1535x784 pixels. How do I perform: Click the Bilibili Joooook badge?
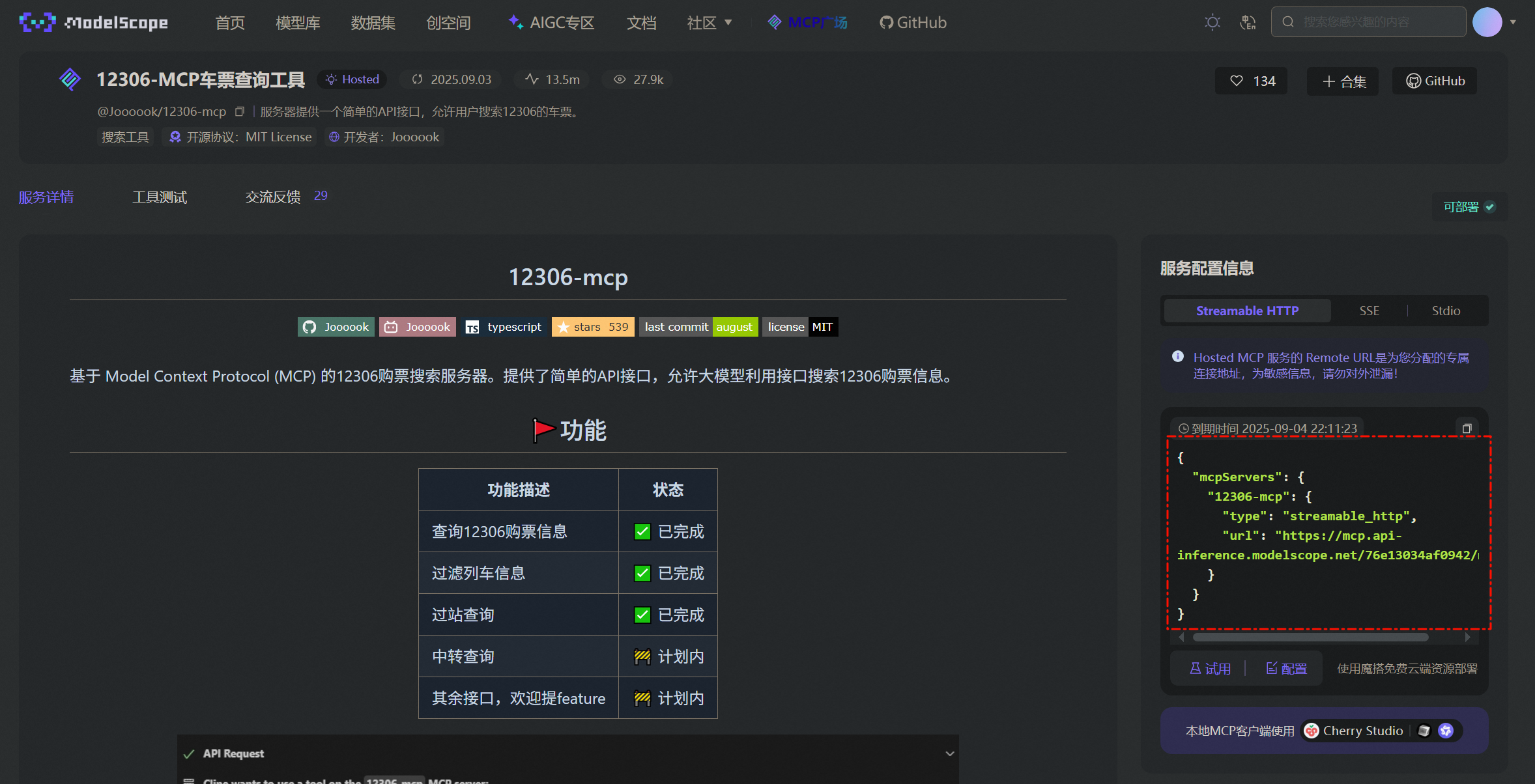click(x=418, y=327)
